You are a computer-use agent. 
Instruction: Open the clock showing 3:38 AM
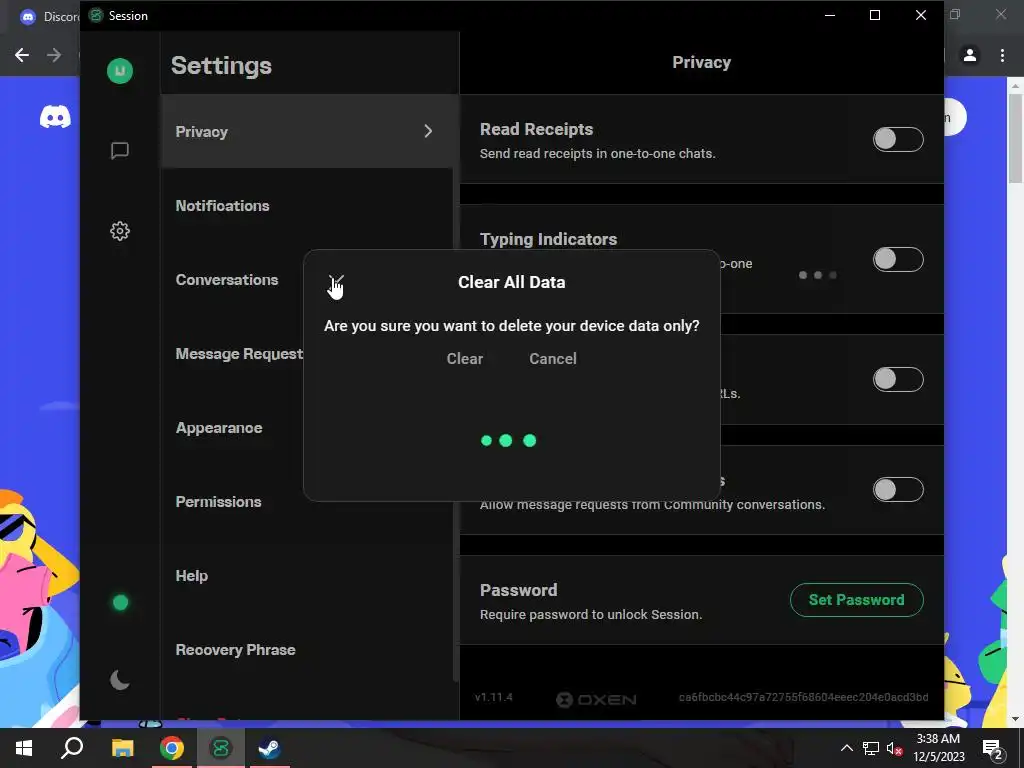938,748
